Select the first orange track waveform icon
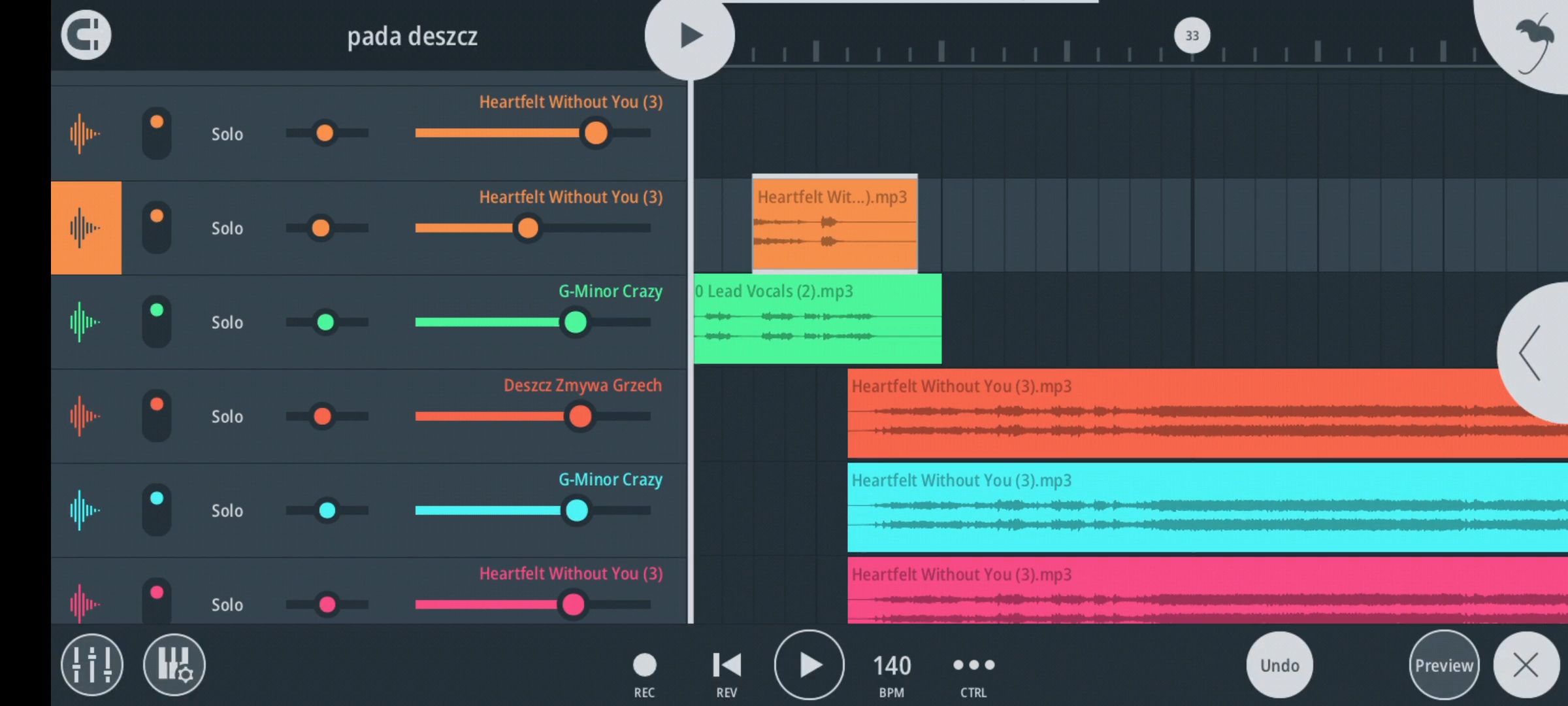Screen dimensions: 1568x706 [85, 134]
